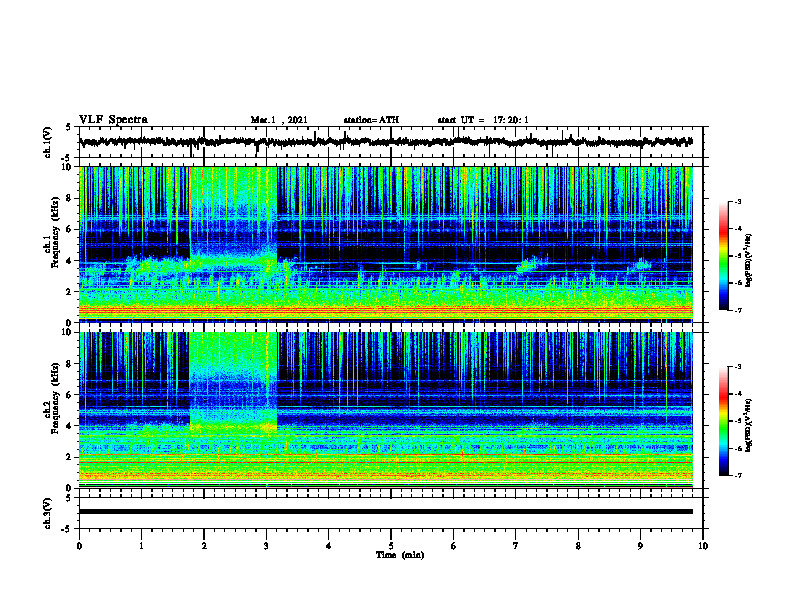
Task: Click the "VLF Spectra" plot title
Action: point(113,120)
